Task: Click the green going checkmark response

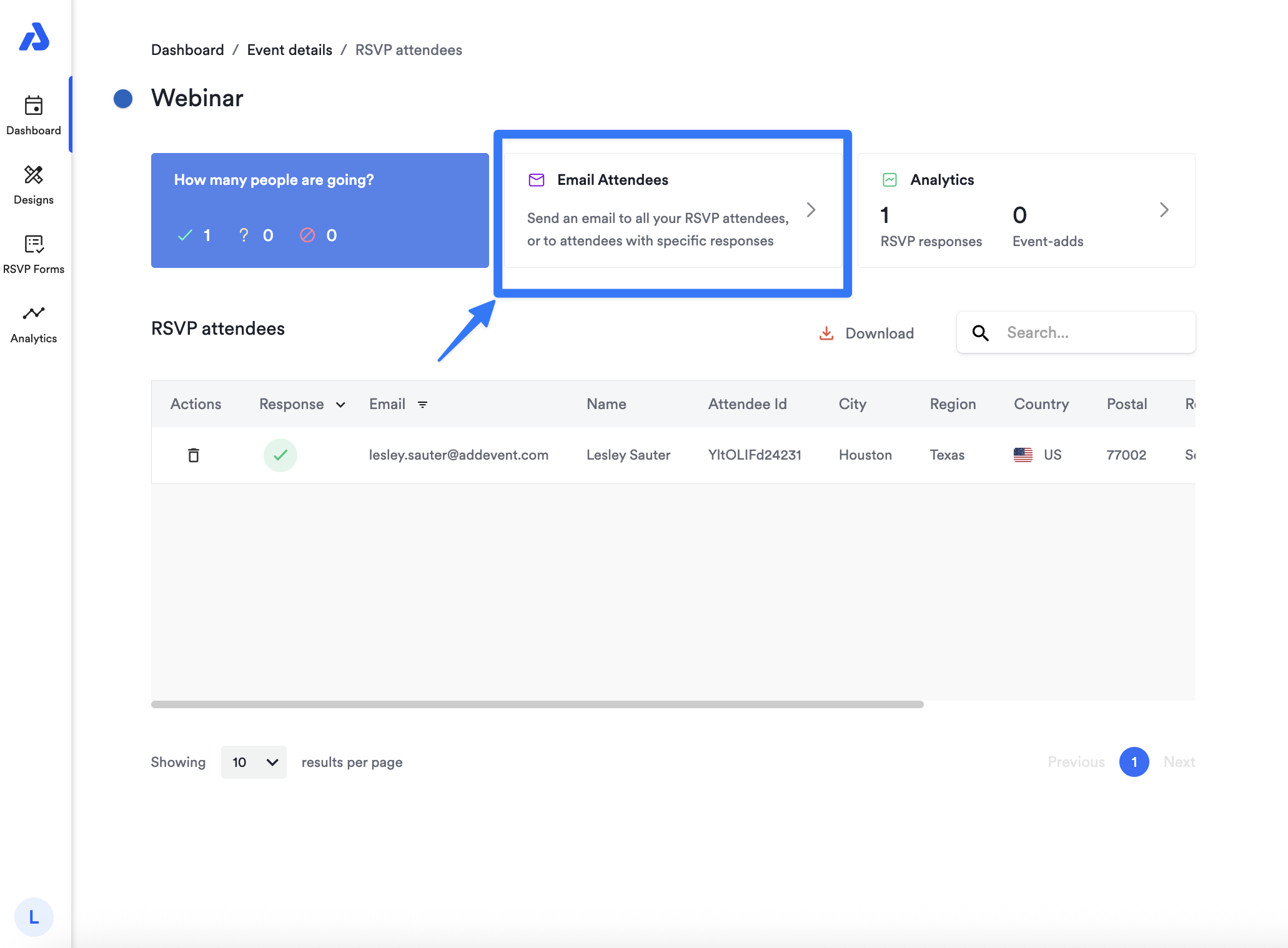Action: pyautogui.click(x=280, y=455)
